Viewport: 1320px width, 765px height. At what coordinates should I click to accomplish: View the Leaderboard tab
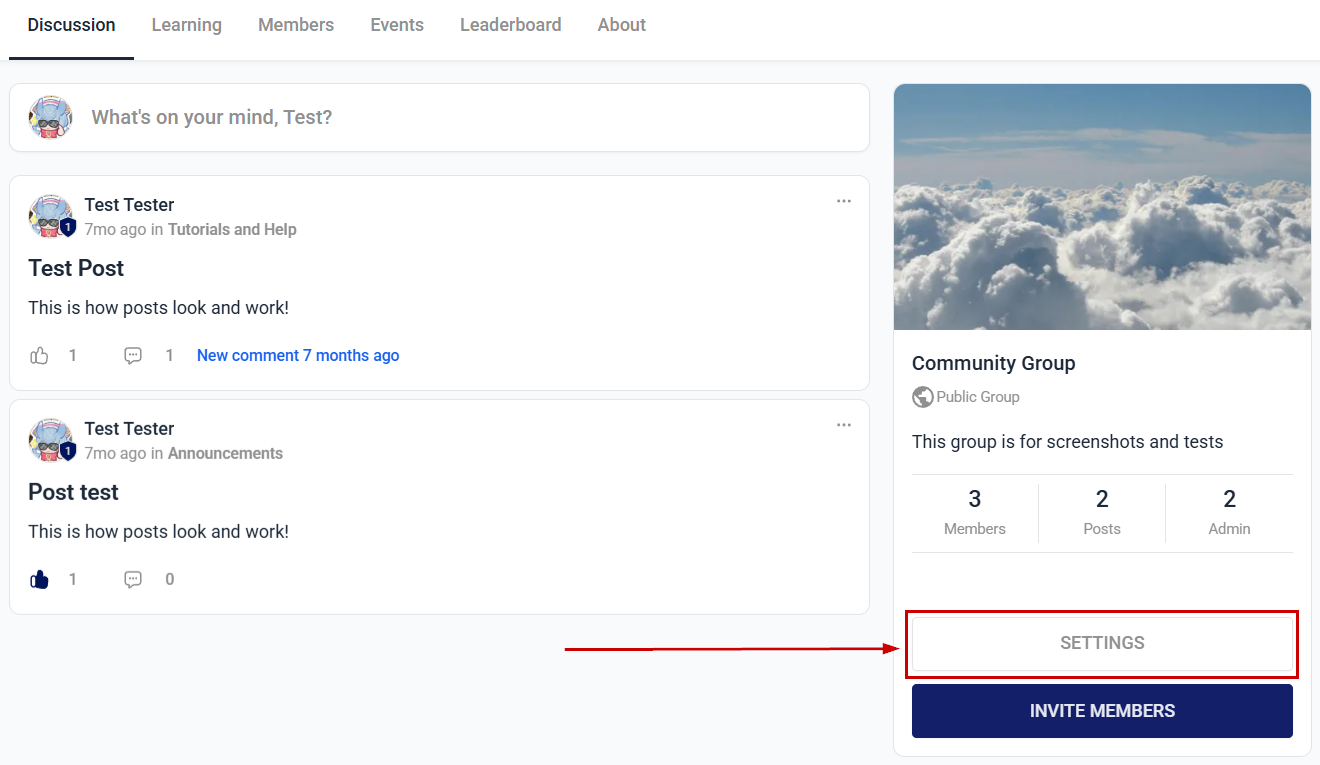(510, 25)
